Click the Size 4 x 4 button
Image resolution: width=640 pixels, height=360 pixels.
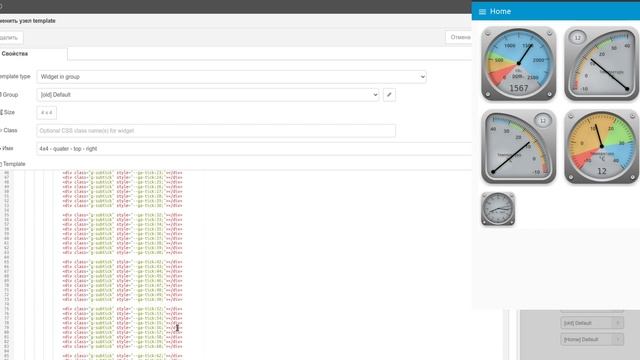(47, 113)
